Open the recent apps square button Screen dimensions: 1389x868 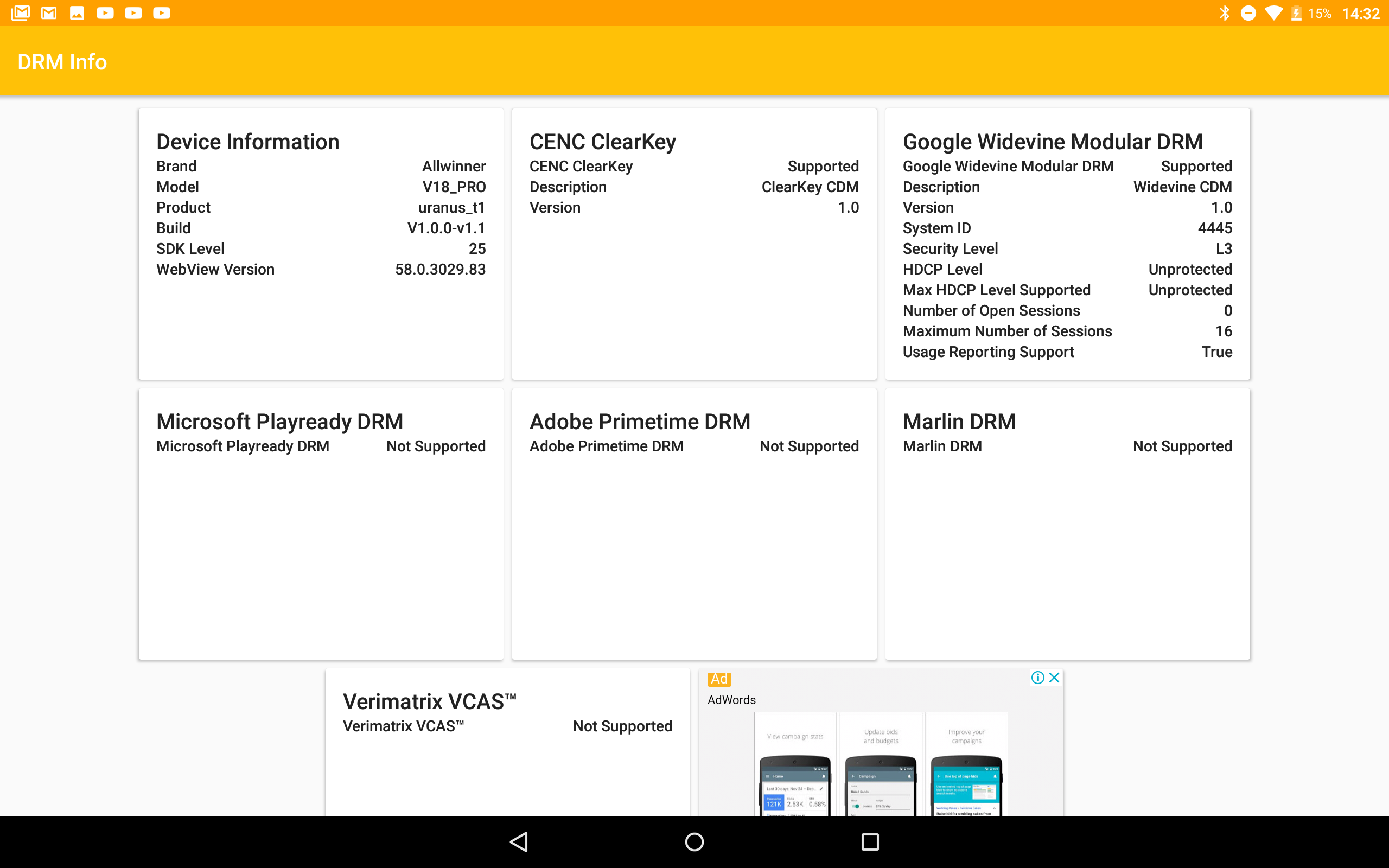(870, 841)
